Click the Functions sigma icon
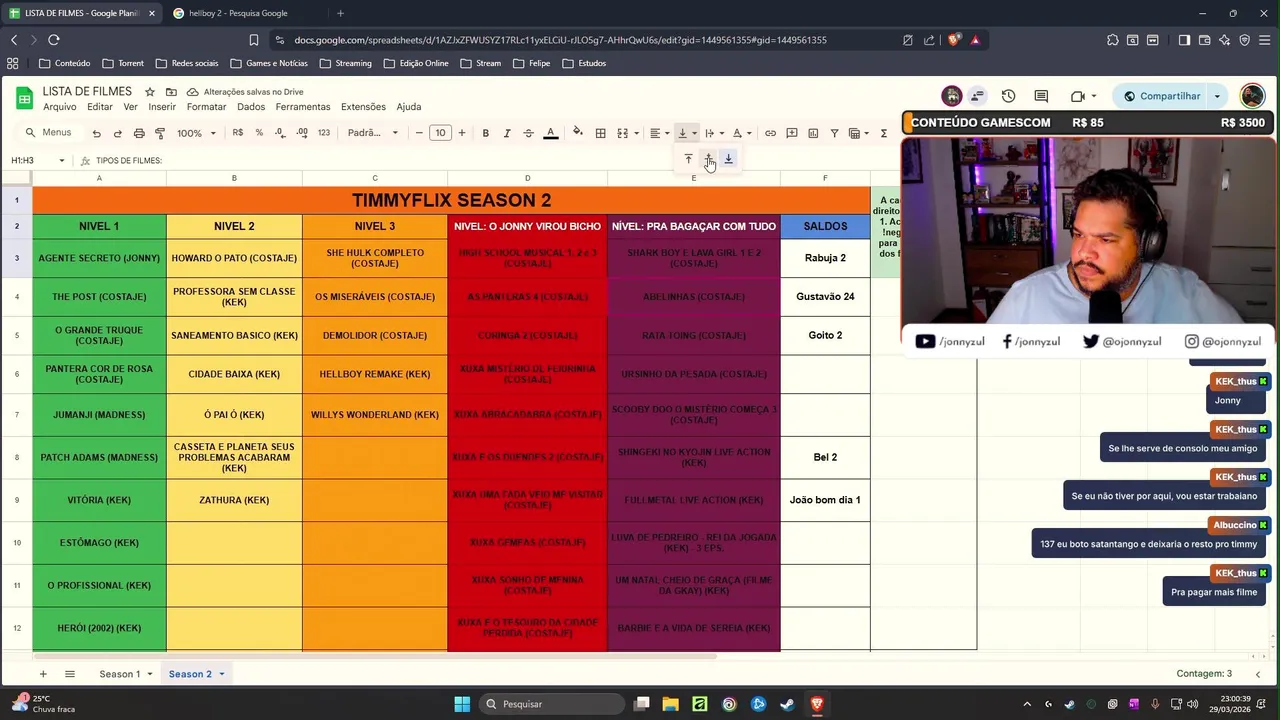Viewport: 1280px width, 720px height. click(883, 133)
